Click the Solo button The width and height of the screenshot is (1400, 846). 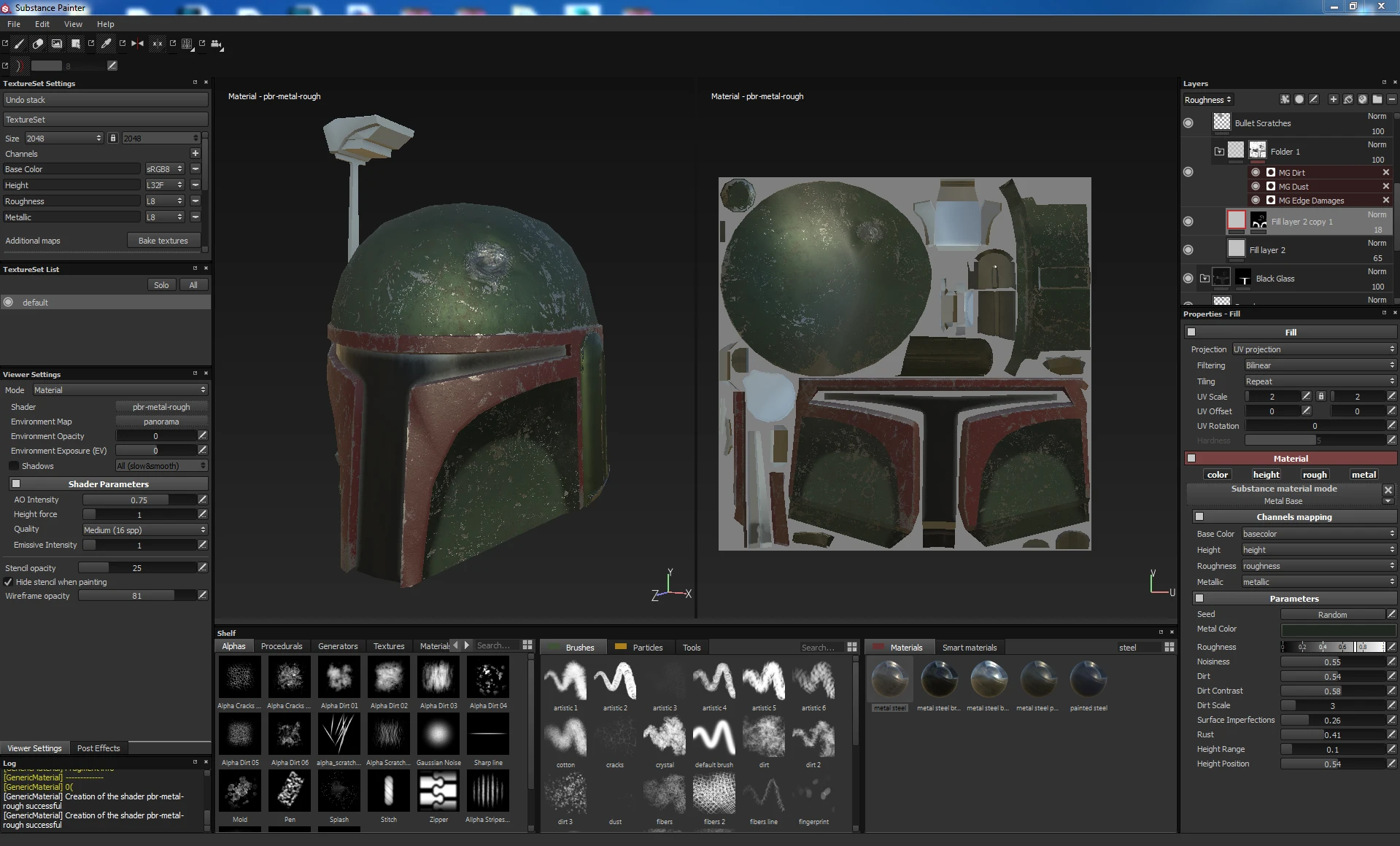point(161,285)
